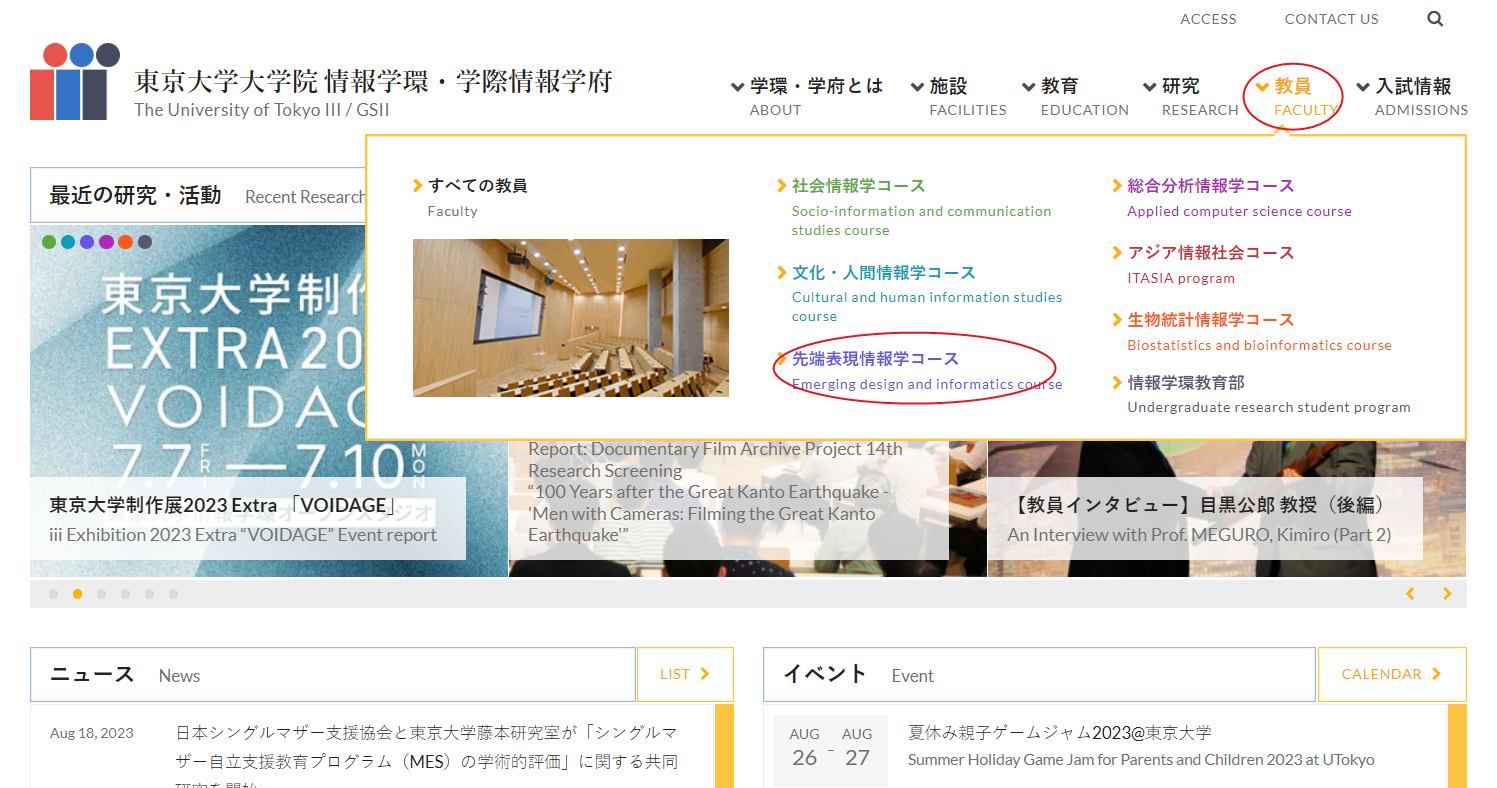This screenshot has width=1497, height=788.
Task: Collapse the 教員 FACULTY menu
Action: (x=1297, y=97)
